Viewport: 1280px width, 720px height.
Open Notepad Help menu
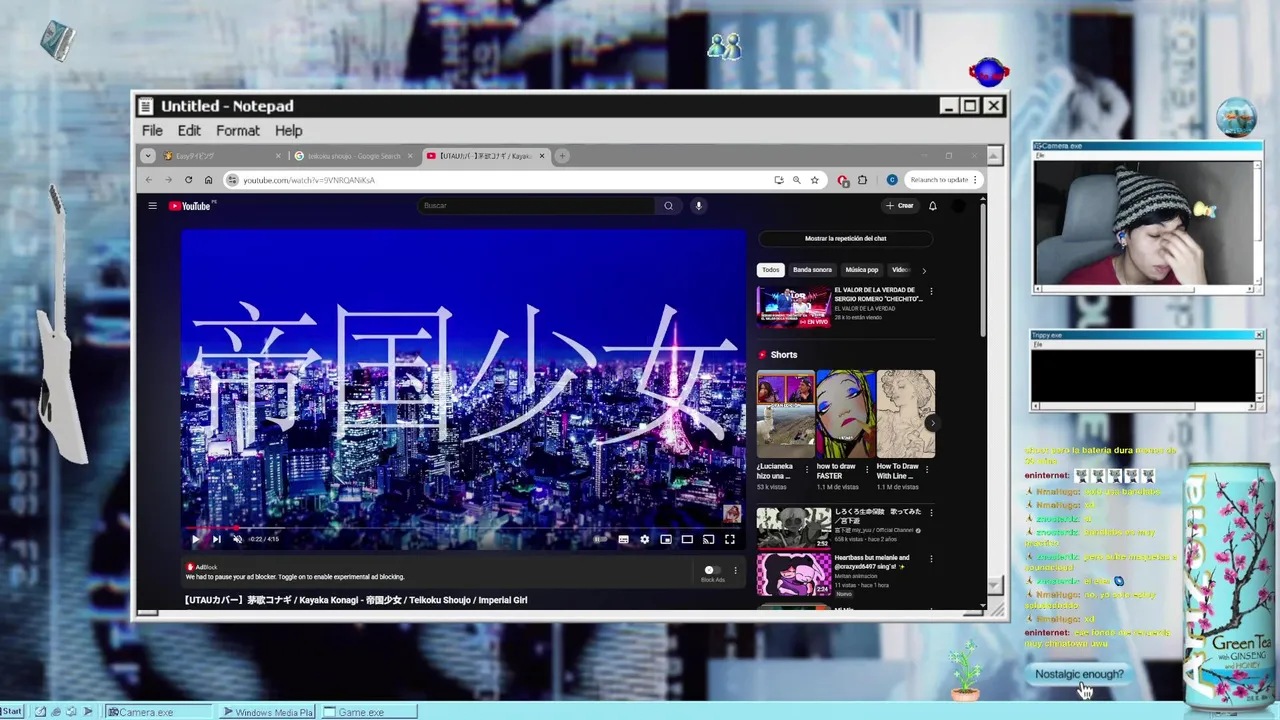click(x=288, y=131)
